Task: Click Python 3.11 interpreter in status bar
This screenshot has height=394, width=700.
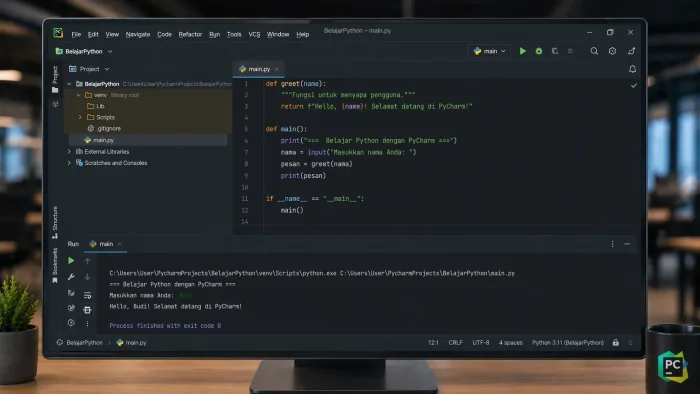Action: coord(568,343)
